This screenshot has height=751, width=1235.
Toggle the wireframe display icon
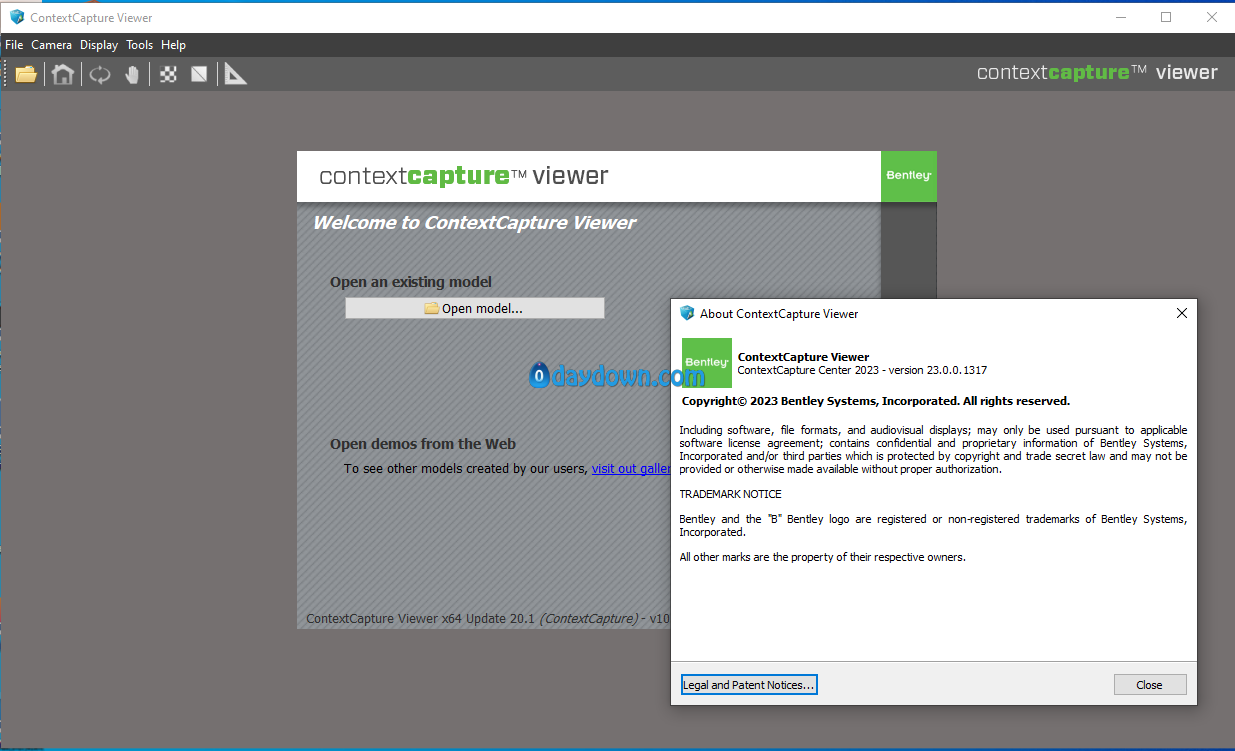(199, 74)
